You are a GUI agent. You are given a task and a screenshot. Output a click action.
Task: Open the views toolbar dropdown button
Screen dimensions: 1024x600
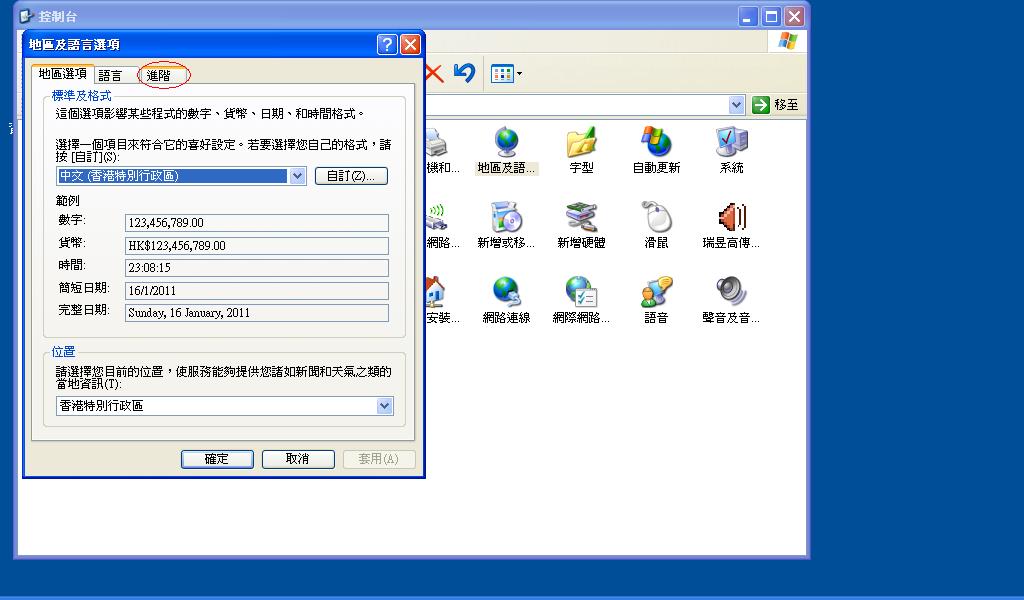point(507,73)
